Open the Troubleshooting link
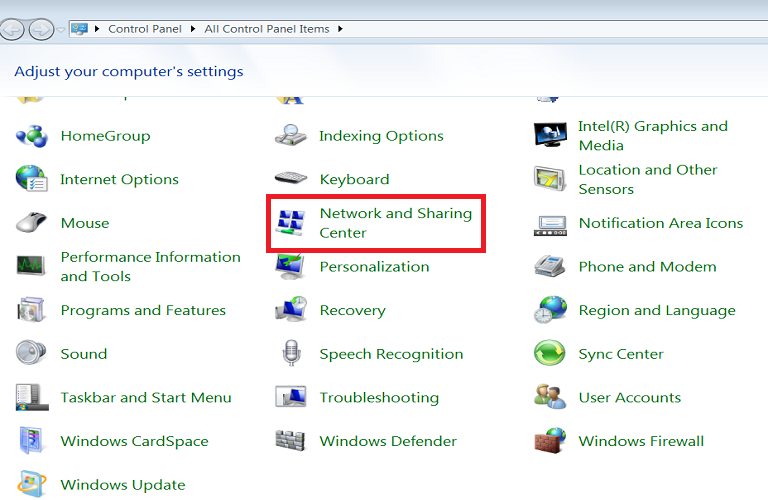The width and height of the screenshot is (768, 500). coord(379,398)
